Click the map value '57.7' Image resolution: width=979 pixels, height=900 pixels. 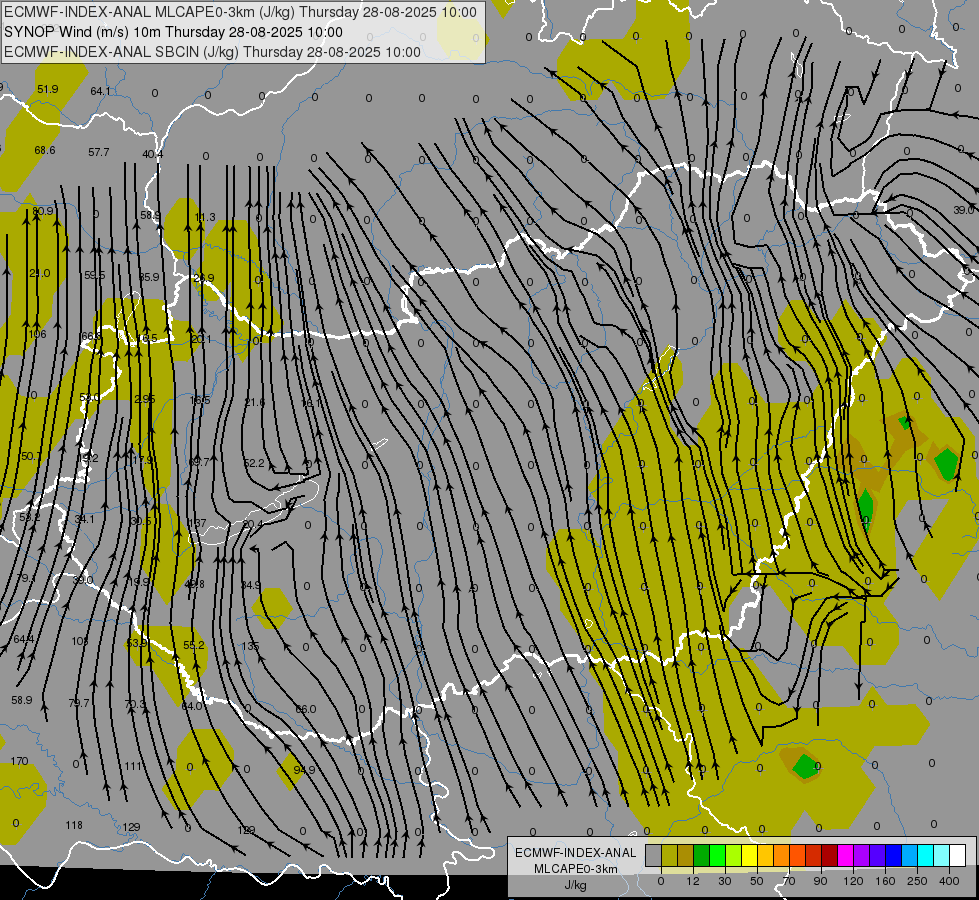pos(99,152)
